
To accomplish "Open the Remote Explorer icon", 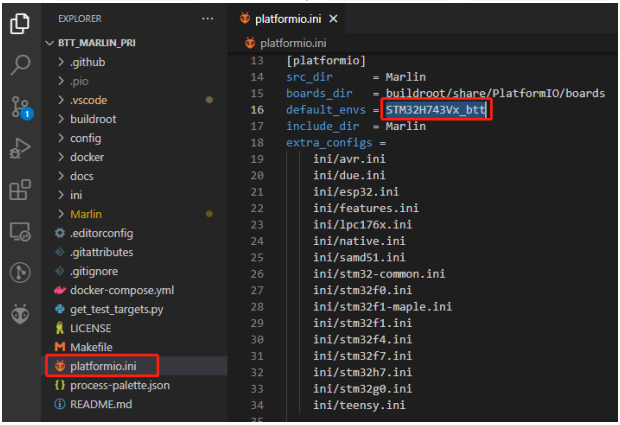I will pyautogui.click(x=20, y=232).
